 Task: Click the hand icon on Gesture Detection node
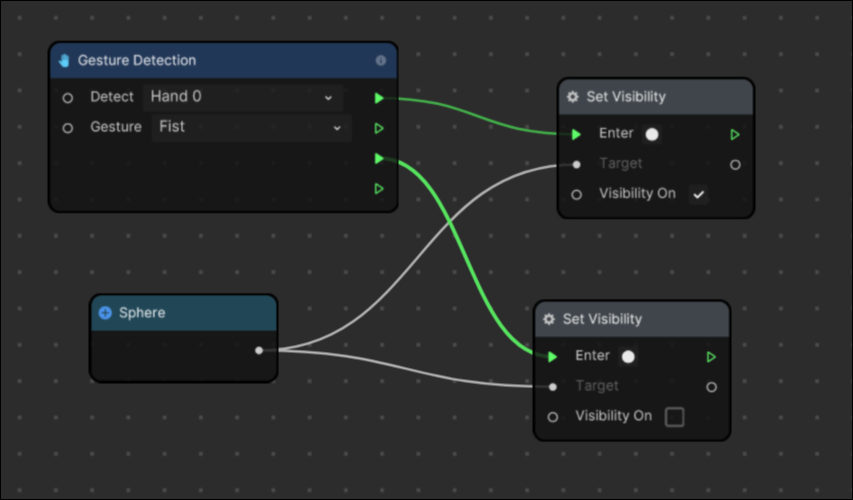[64, 60]
